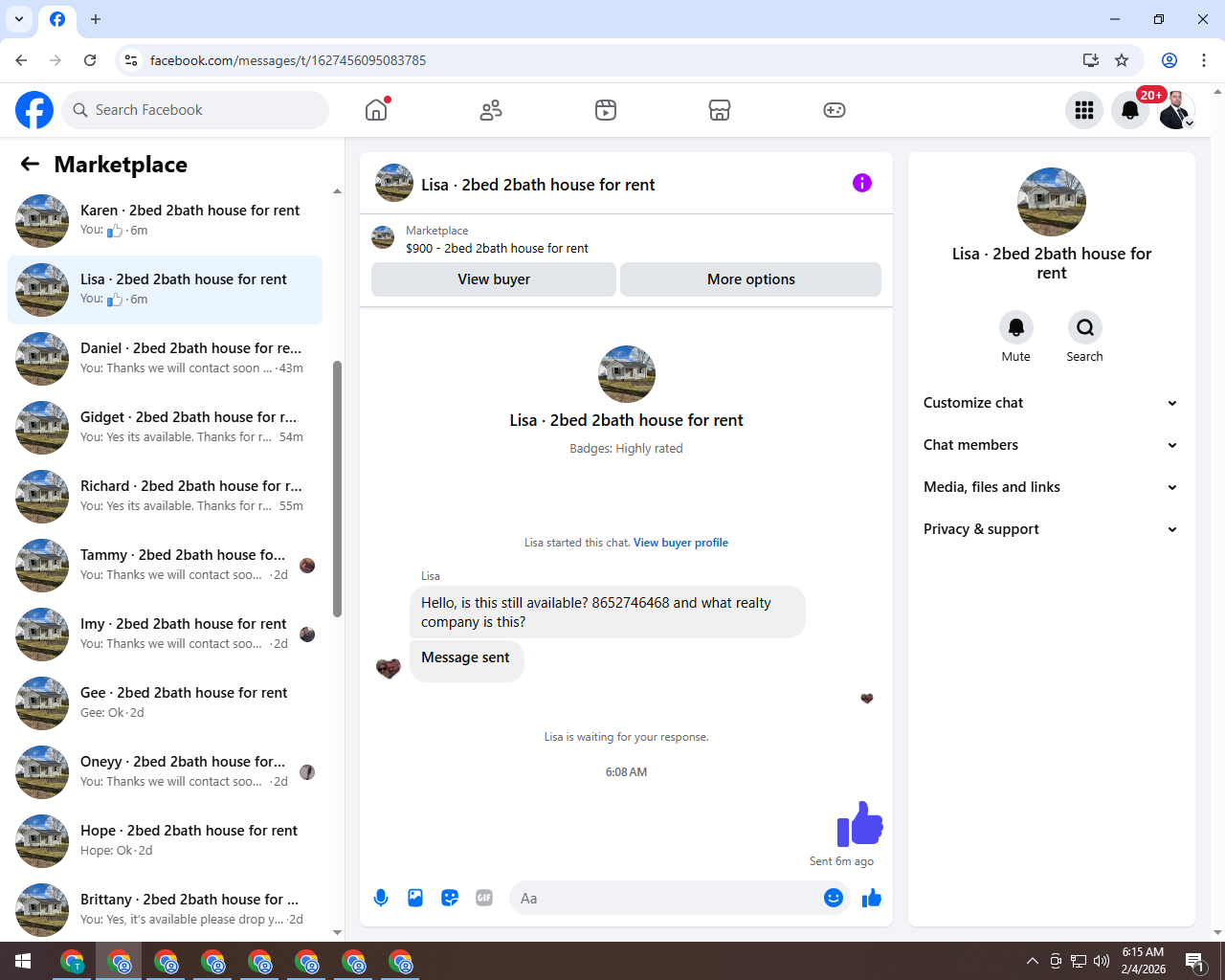Click Lisa's 'Hello, is this still available' message
The height and width of the screenshot is (980, 1225).
click(x=608, y=612)
